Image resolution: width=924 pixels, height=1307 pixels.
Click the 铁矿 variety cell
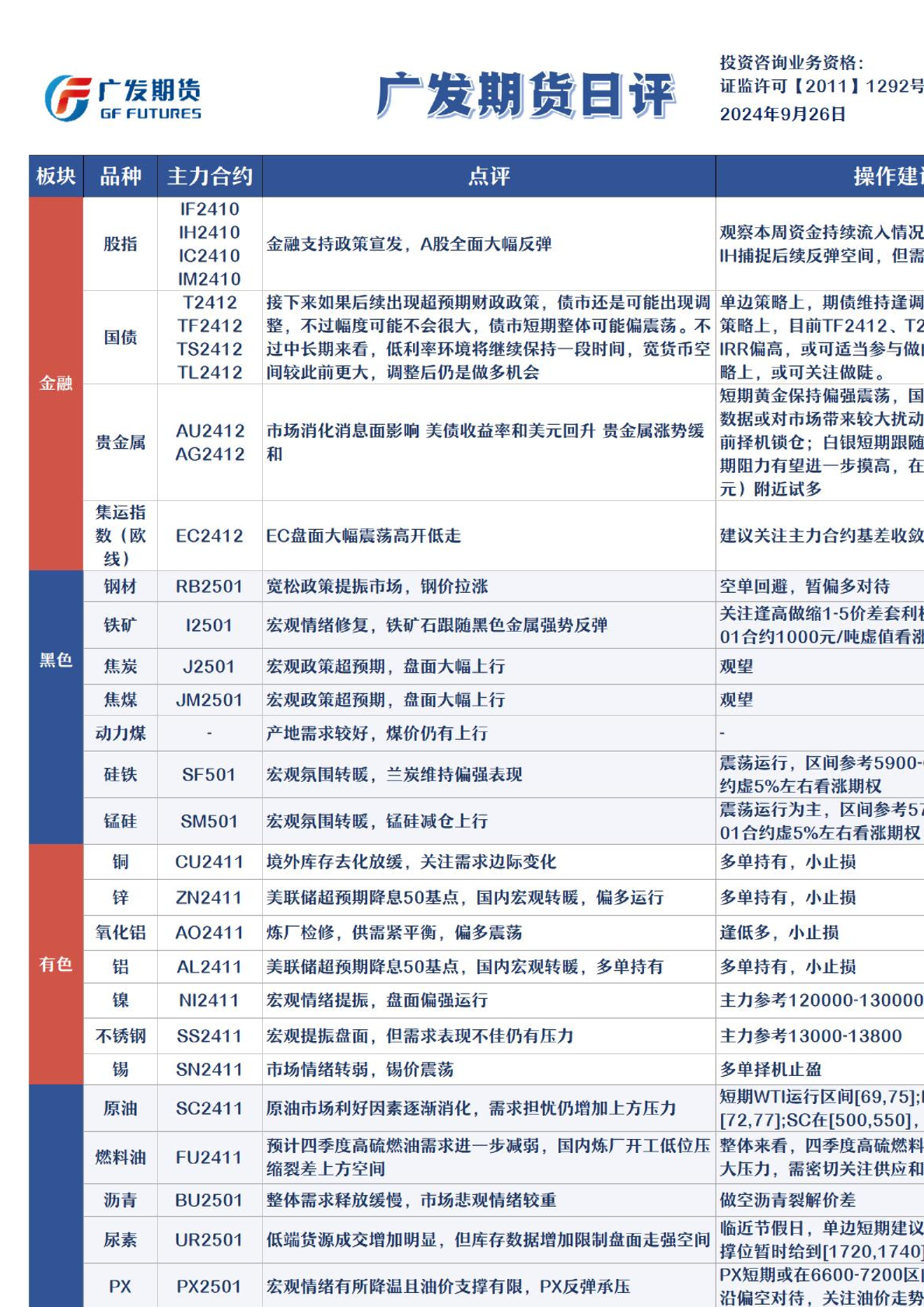121,625
